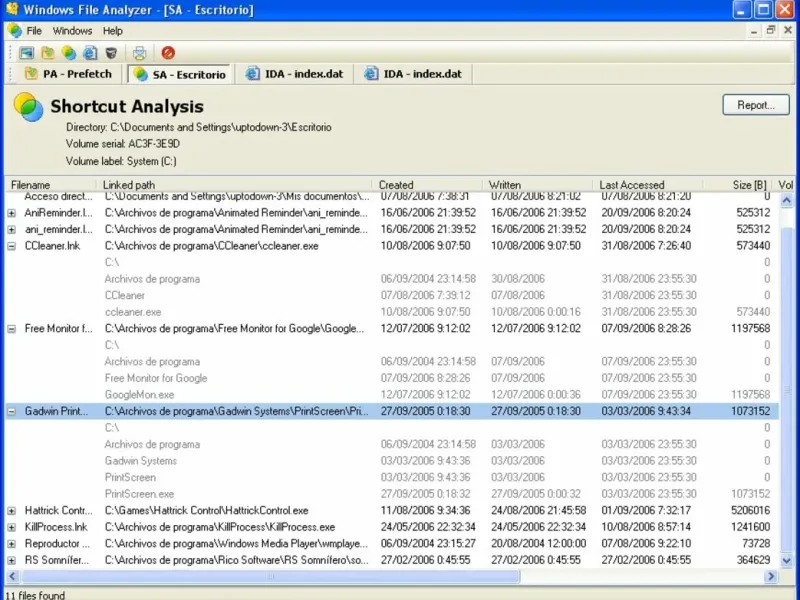Click the CCleaner folder sub-item

pyautogui.click(x=124, y=295)
